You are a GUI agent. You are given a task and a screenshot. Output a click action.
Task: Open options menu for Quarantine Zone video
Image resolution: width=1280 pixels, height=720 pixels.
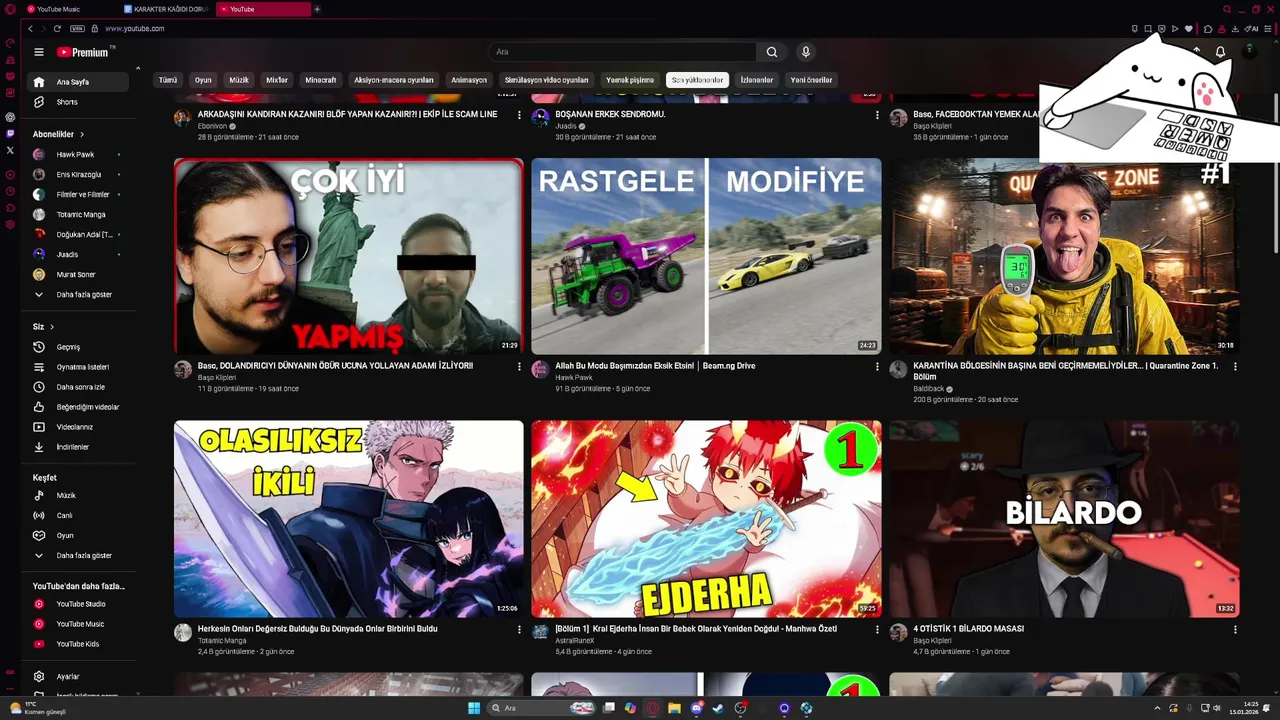point(1235,367)
